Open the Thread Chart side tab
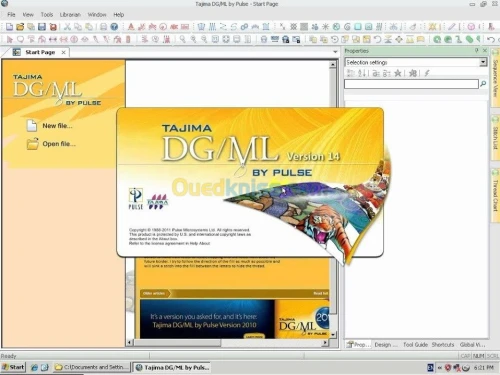 pyautogui.click(x=495, y=195)
